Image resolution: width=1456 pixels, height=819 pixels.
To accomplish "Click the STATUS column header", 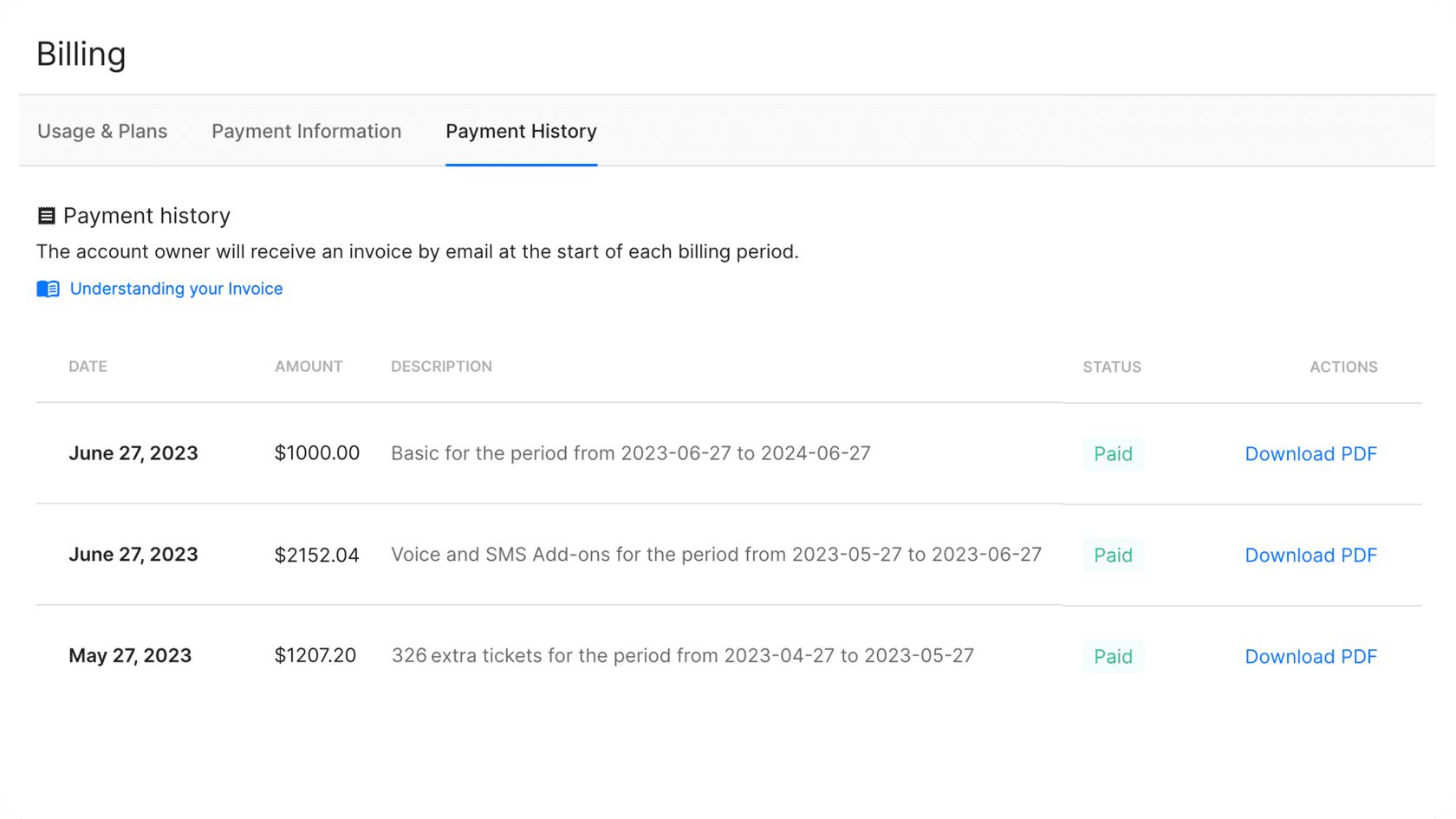I will pyautogui.click(x=1112, y=367).
